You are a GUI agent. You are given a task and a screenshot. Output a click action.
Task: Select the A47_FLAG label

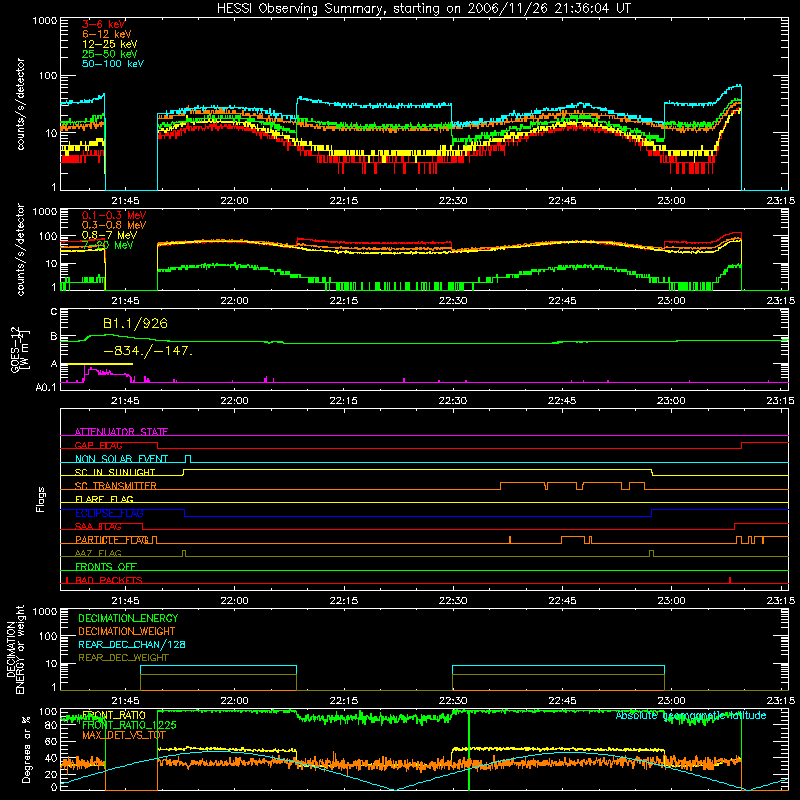(98, 553)
